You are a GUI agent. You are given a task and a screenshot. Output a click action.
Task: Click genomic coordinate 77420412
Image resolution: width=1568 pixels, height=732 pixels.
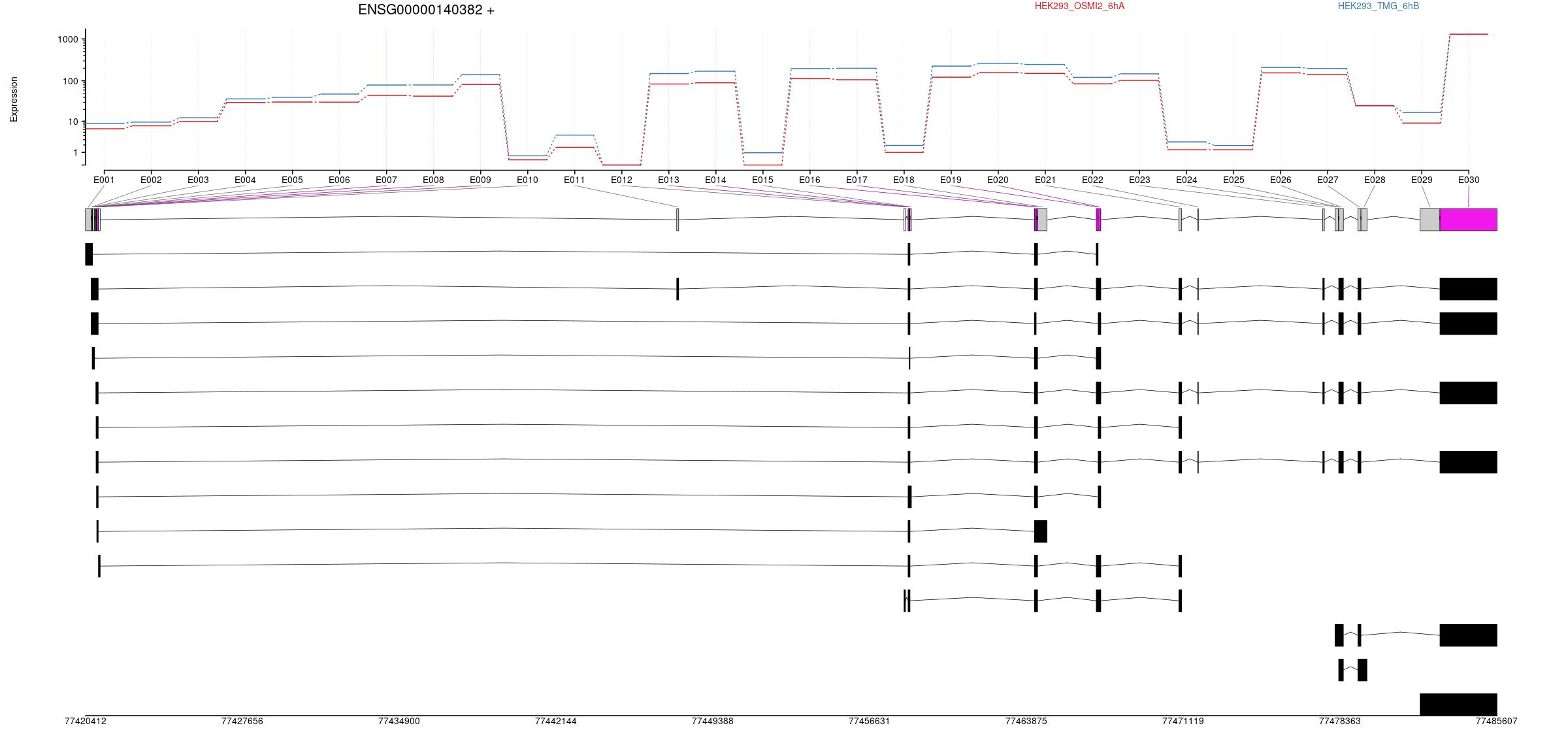tap(86, 722)
